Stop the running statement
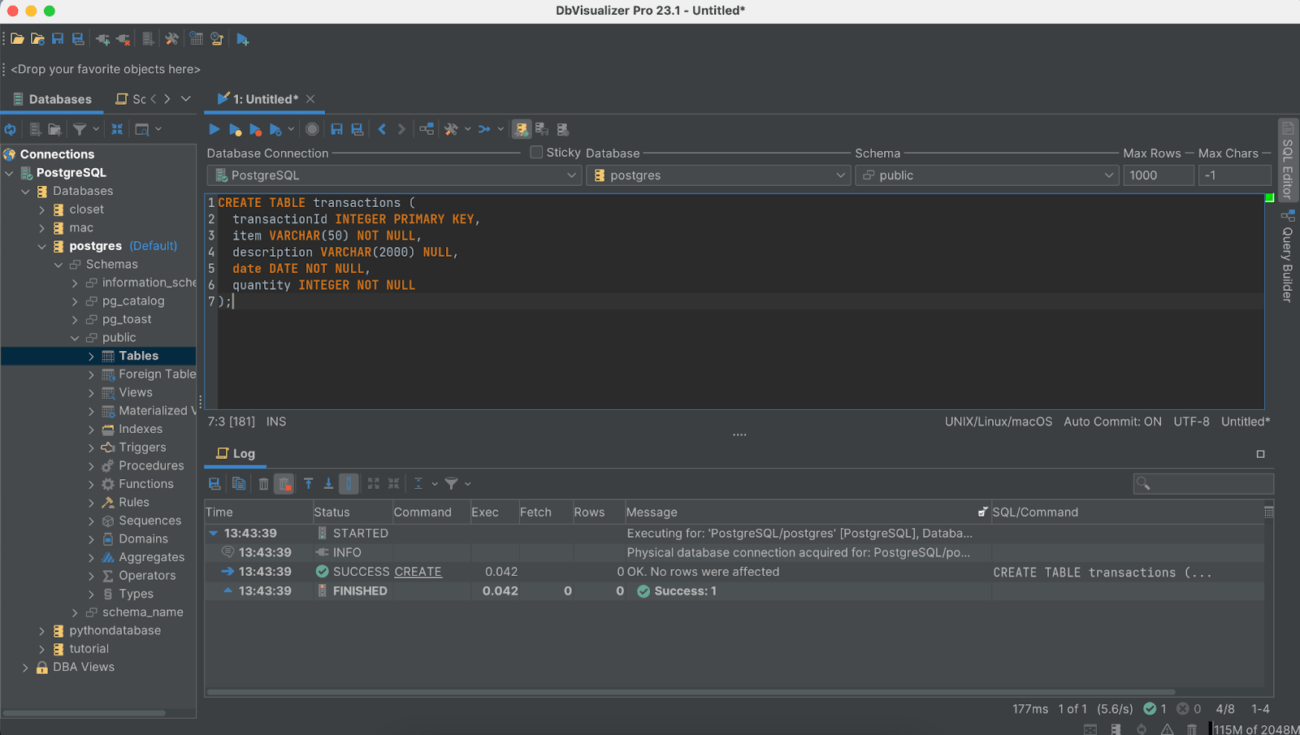 coord(310,128)
